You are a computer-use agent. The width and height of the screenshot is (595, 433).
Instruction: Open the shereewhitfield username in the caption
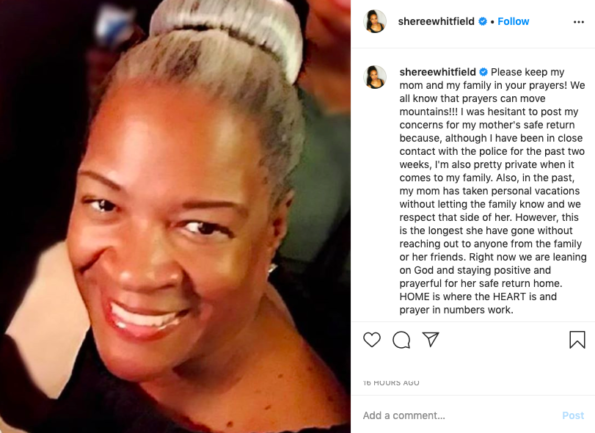click(438, 72)
